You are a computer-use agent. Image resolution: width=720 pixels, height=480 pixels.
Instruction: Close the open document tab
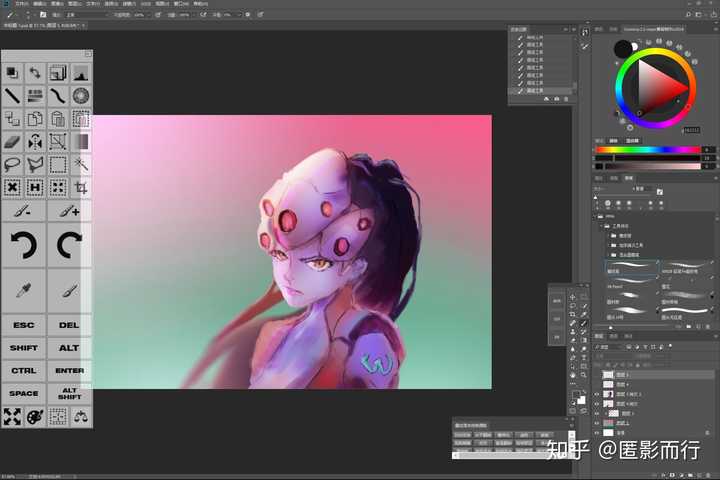(x=83, y=26)
